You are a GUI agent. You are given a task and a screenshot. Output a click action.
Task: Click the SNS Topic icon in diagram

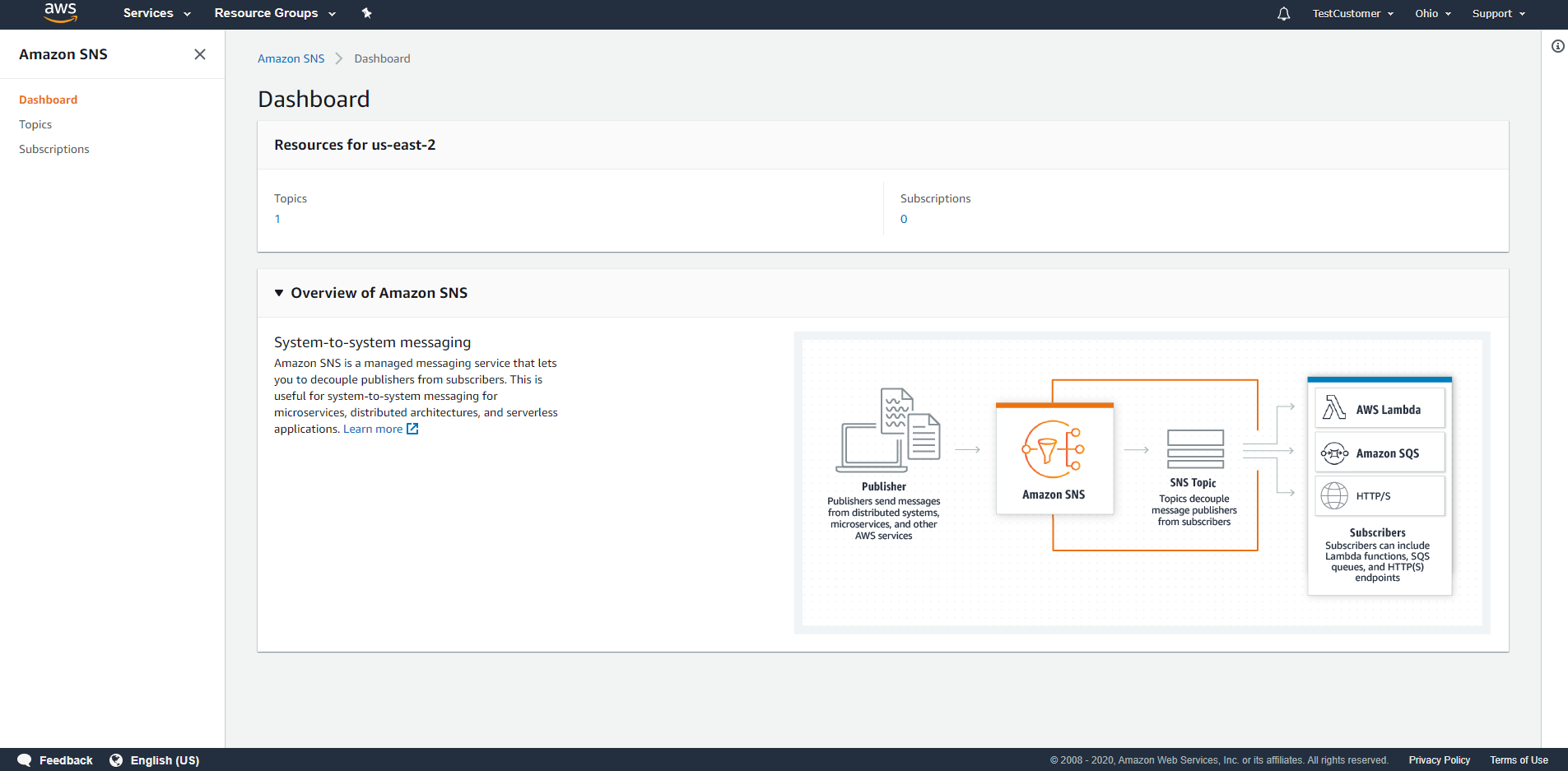click(x=1195, y=448)
